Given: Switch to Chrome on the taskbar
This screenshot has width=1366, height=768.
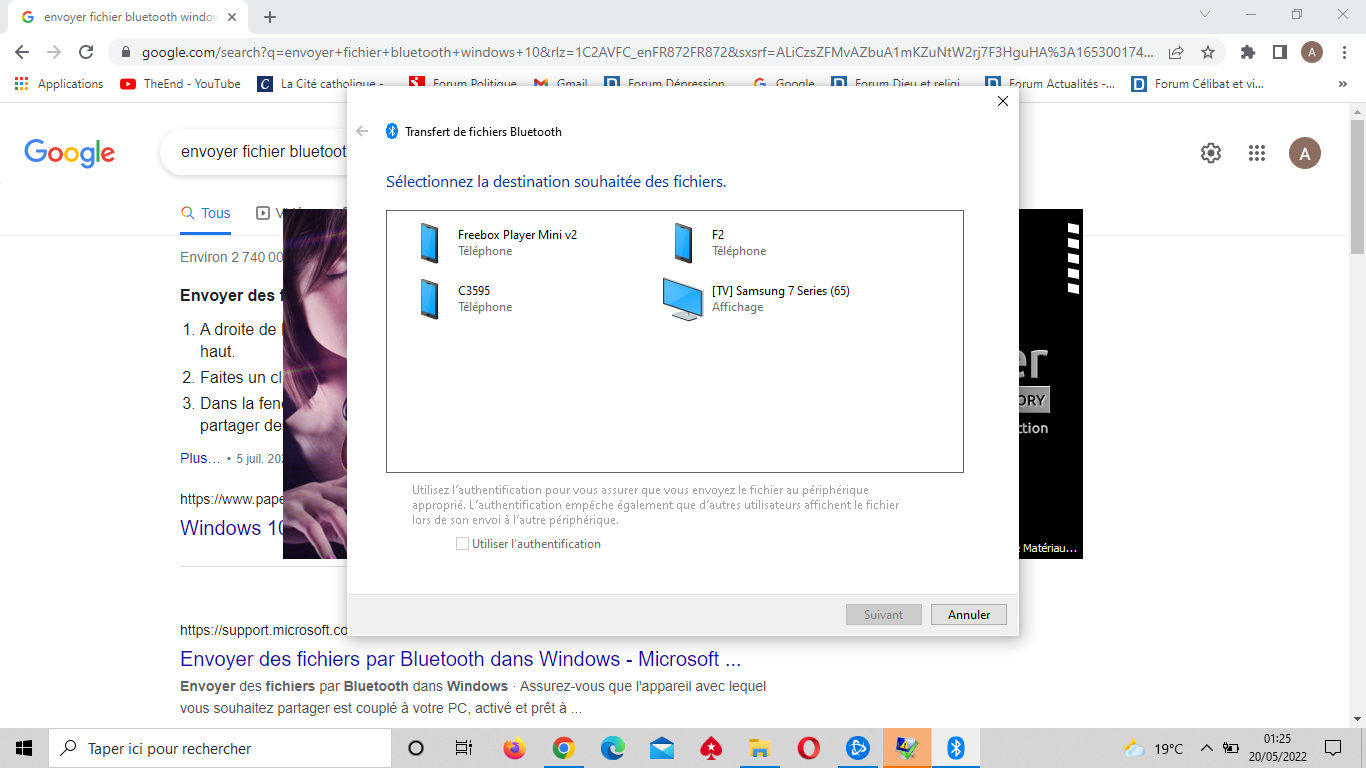Looking at the screenshot, I should [563, 748].
